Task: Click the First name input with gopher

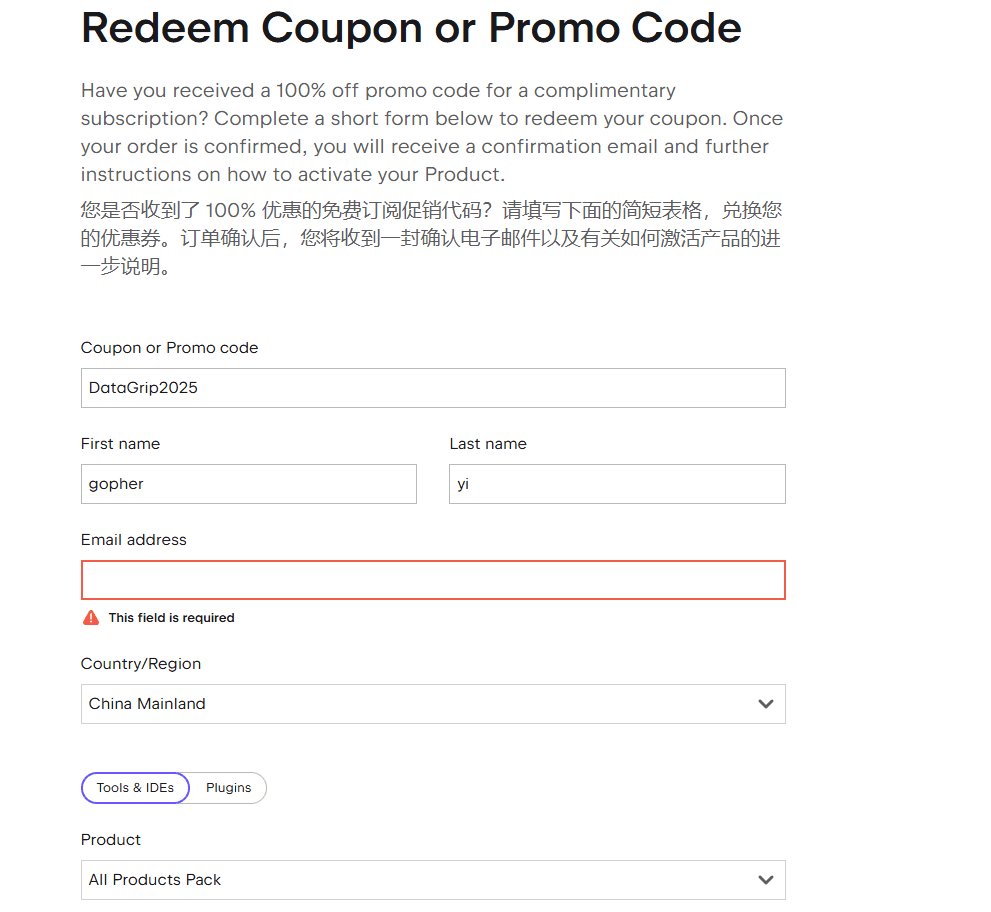Action: [x=248, y=484]
